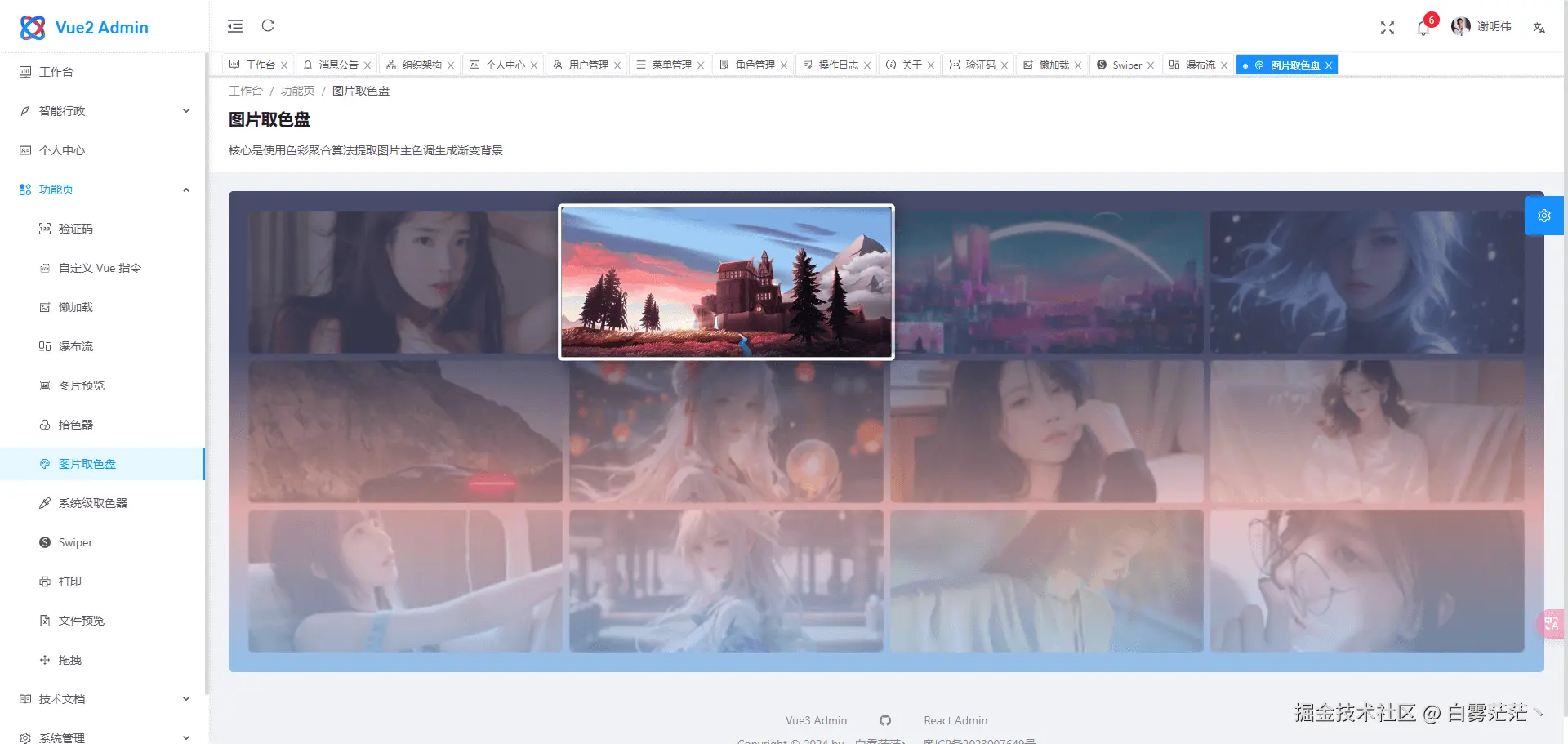This screenshot has height=744, width=1568.
Task: Collapse the sidebar with the menu fold icon
Action: (x=235, y=26)
